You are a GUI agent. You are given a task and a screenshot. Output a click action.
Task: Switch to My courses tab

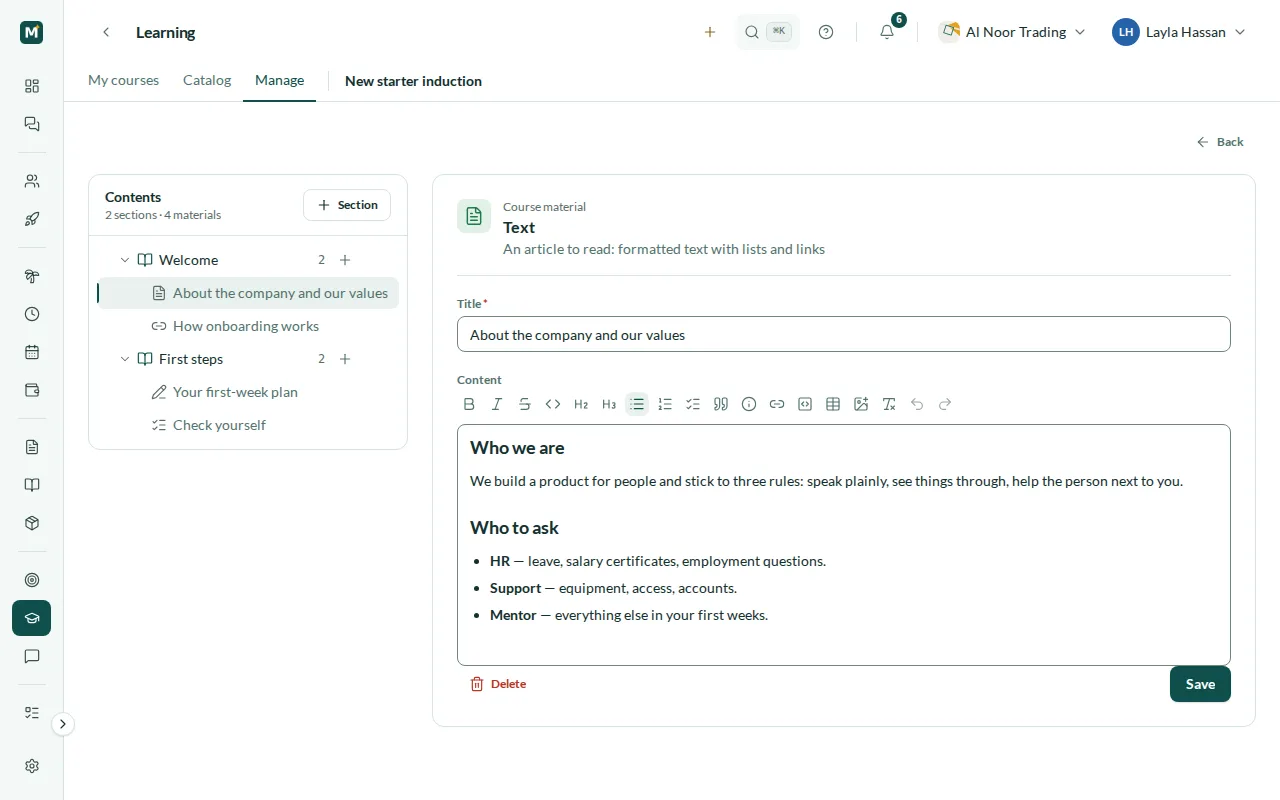[x=123, y=80]
